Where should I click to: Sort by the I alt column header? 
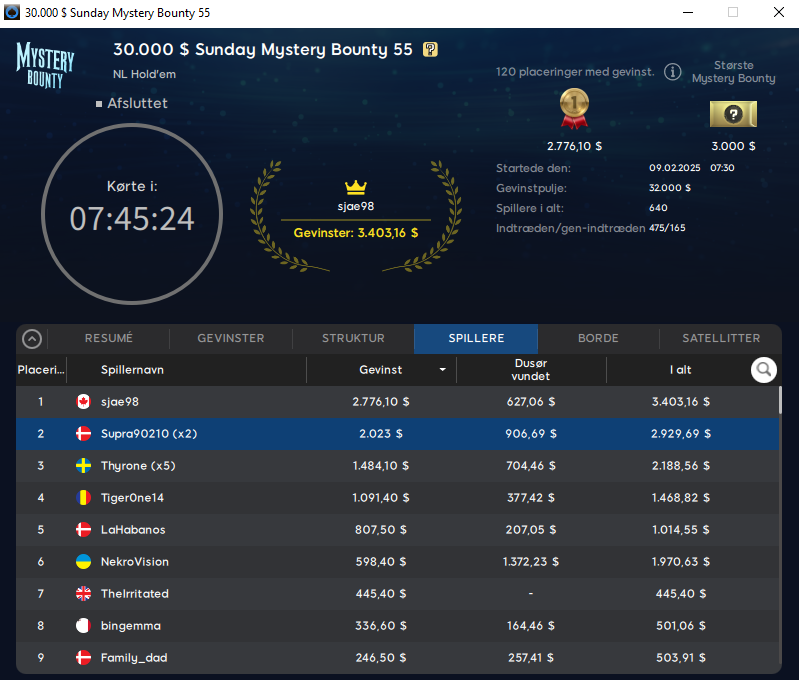(680, 370)
